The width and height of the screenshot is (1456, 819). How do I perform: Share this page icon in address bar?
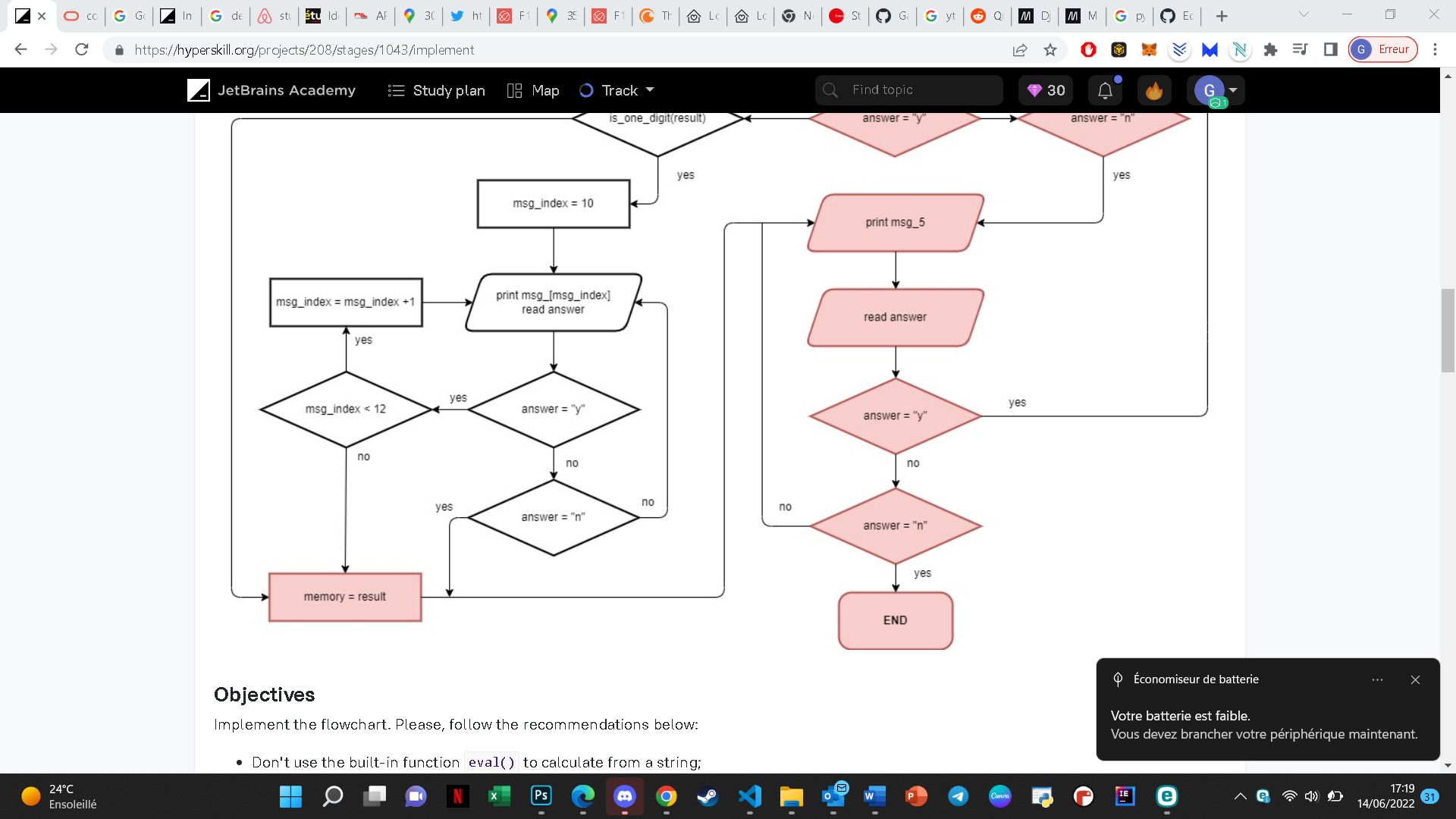click(1020, 50)
